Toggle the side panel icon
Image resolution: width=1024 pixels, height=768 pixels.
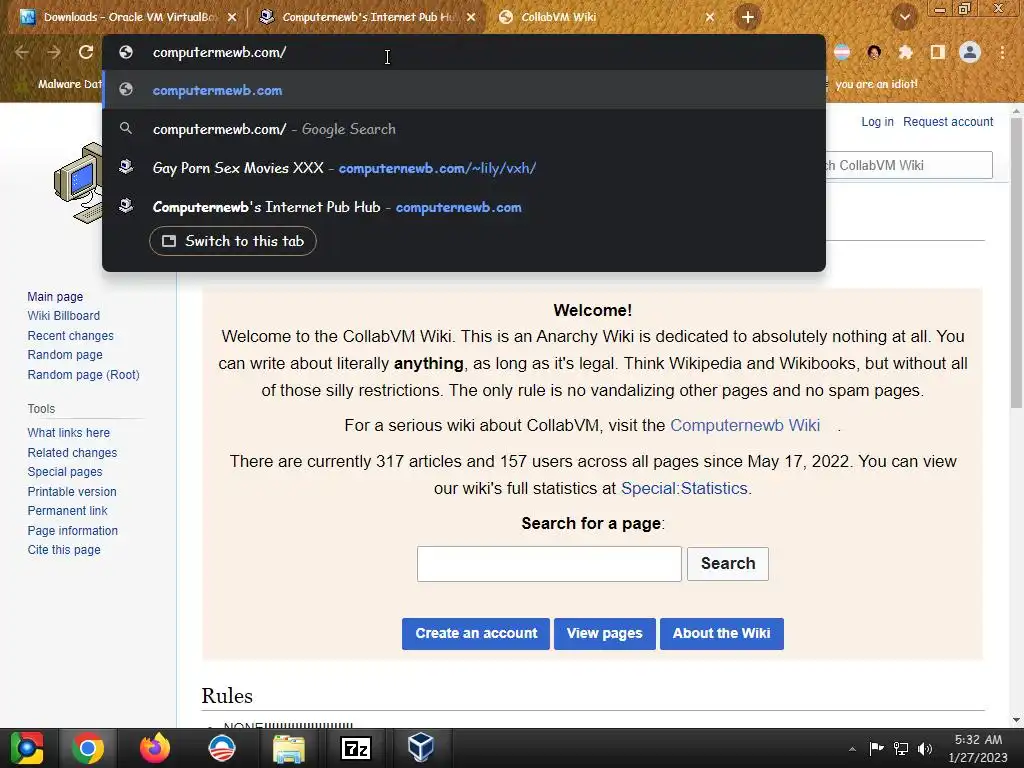937,52
